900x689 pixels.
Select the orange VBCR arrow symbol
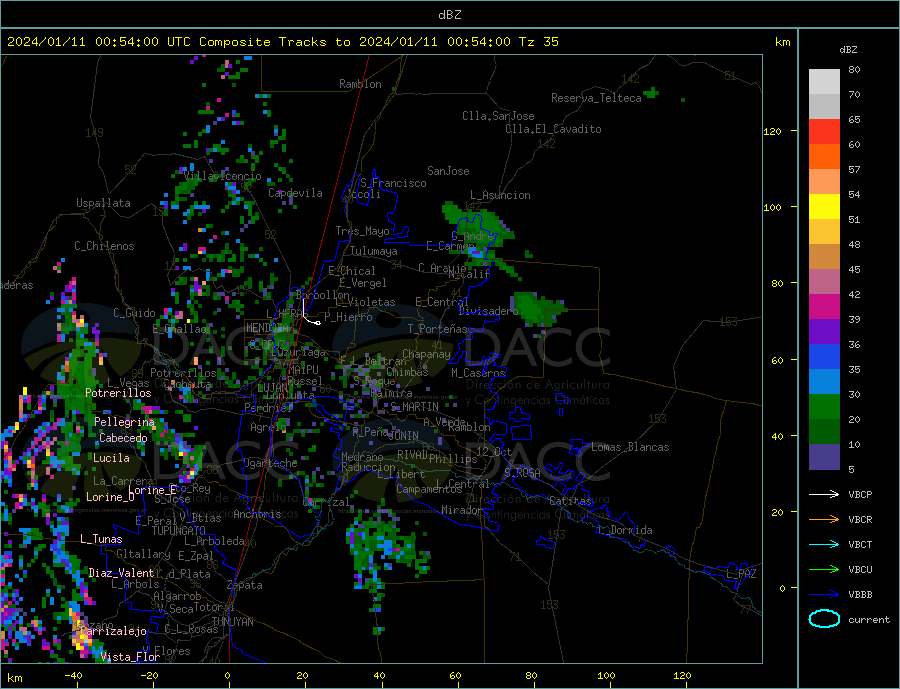(x=824, y=520)
